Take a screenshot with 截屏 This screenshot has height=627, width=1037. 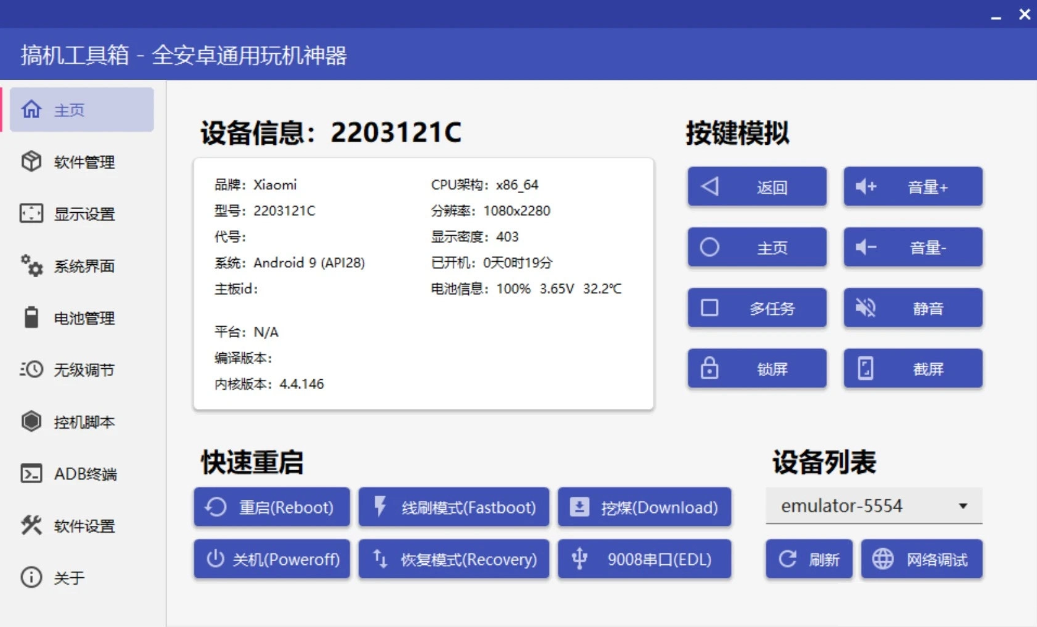point(912,368)
